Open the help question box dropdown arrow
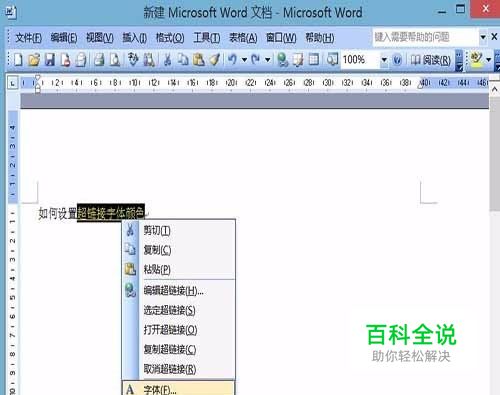 tap(483, 37)
